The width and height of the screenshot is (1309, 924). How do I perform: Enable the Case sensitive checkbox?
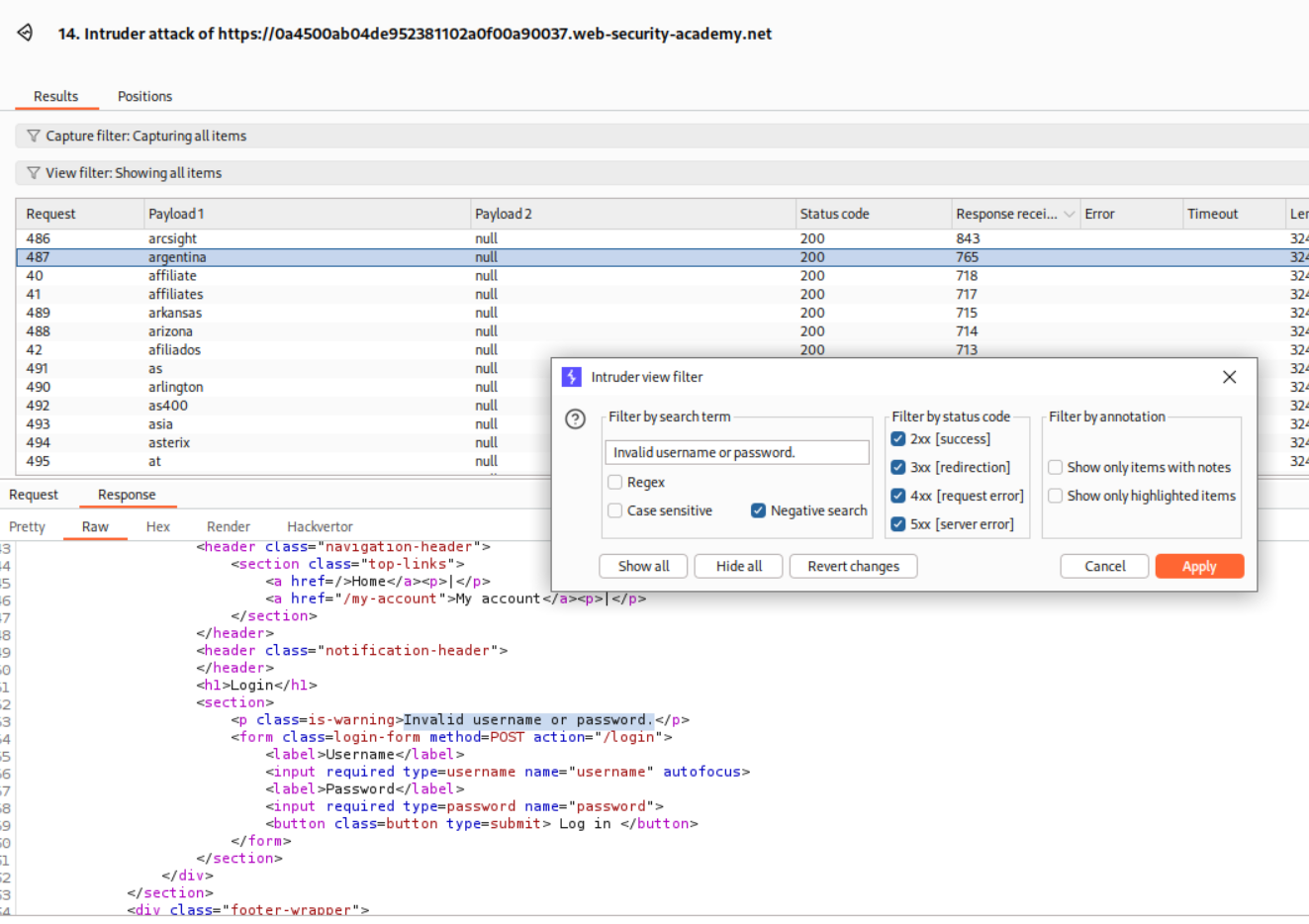[x=615, y=511]
